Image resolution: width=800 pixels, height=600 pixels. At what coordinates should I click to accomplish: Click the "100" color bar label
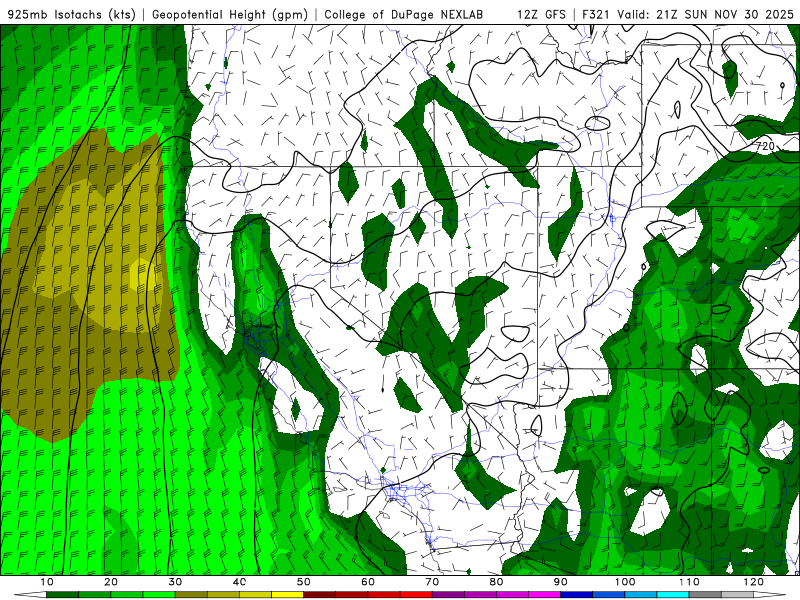tap(624, 582)
